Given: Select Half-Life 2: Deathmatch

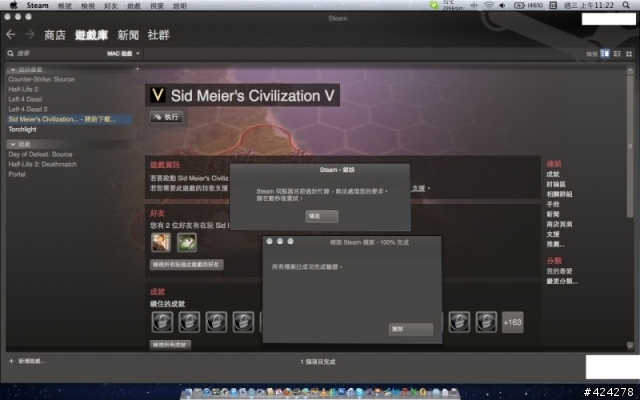Looking at the screenshot, I should coord(42,164).
